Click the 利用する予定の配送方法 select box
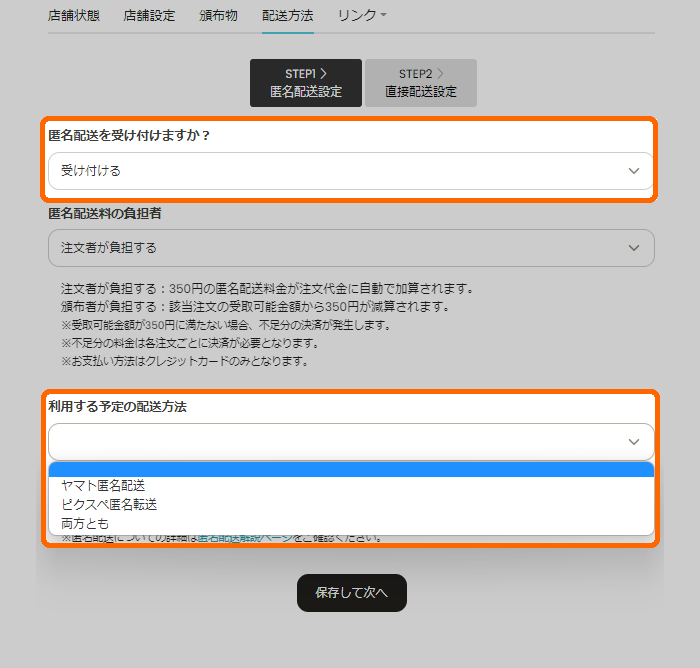The width and height of the screenshot is (700, 668). click(x=340, y=441)
